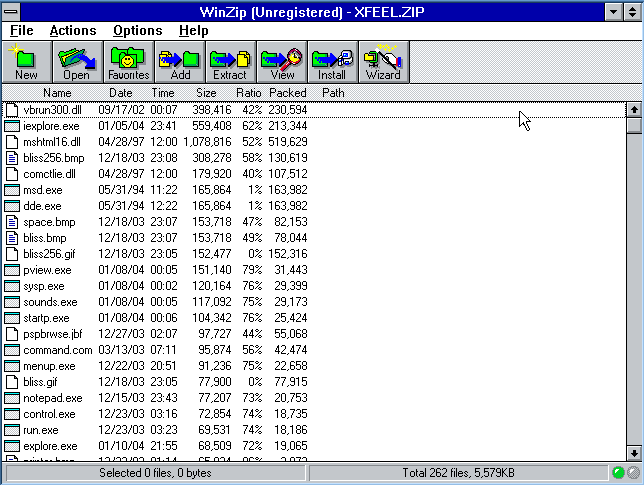Click the 'Total 262 files, 5,579KB' status
The height and width of the screenshot is (485, 644).
pos(458,473)
